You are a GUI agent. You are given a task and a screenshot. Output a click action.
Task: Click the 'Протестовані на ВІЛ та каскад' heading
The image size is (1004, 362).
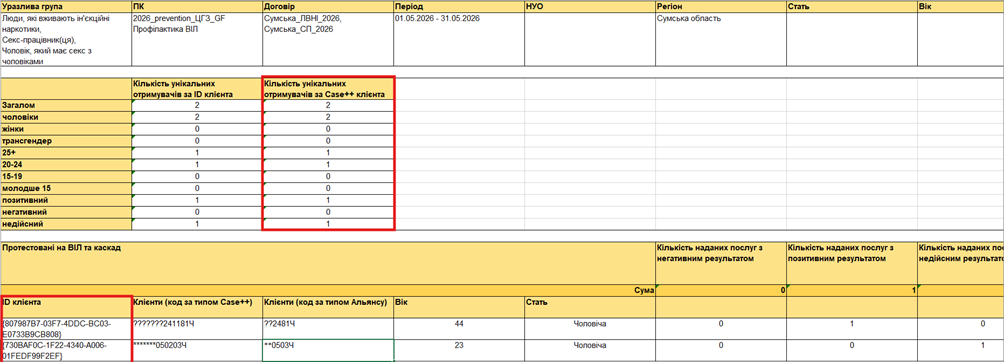[x=328, y=263]
